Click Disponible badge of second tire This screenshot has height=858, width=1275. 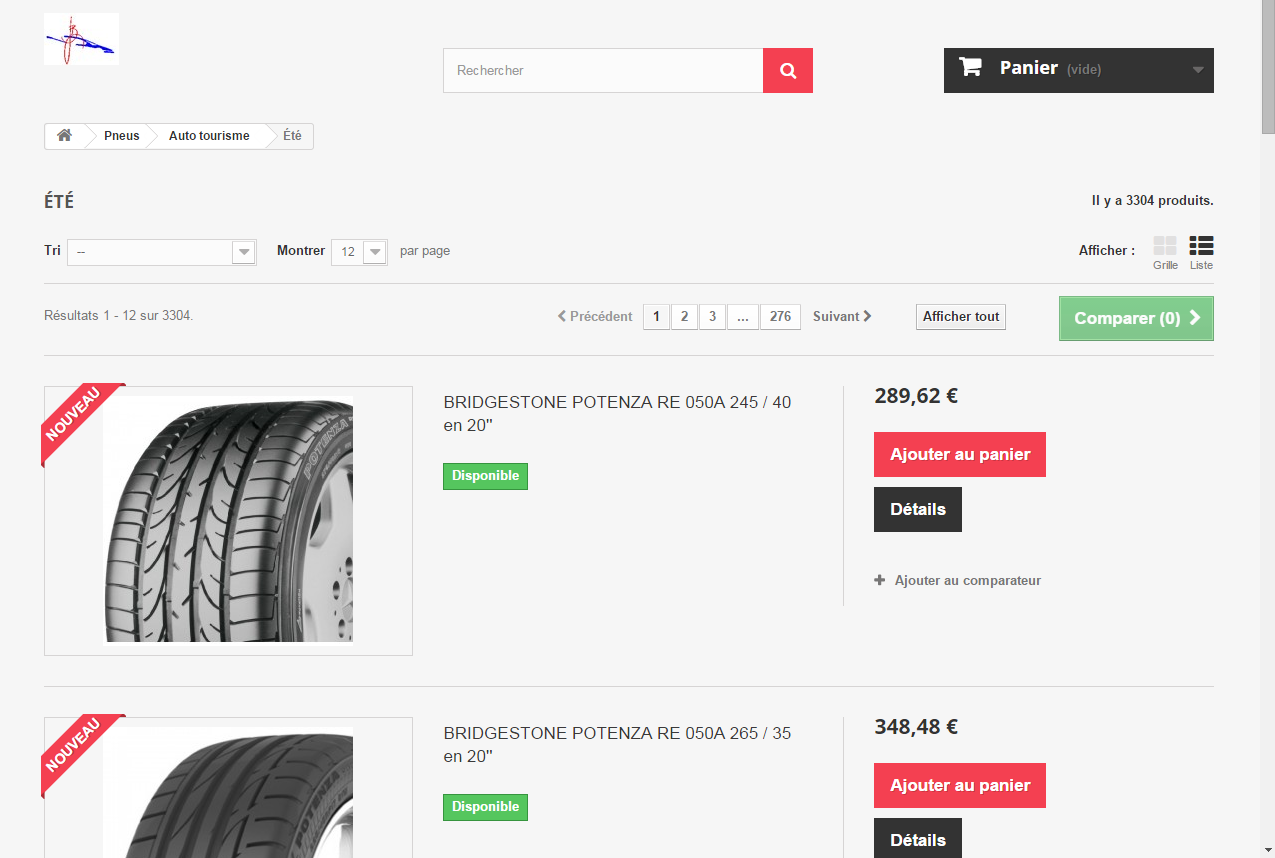[485, 807]
